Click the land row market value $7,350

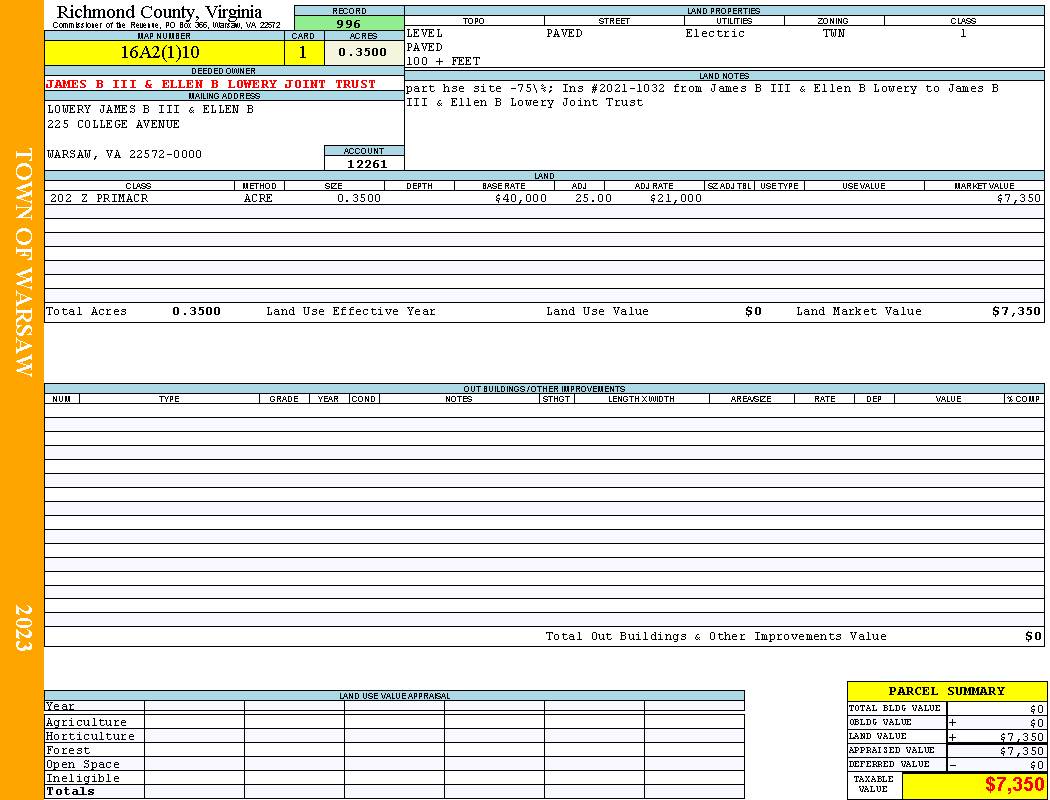[1018, 199]
